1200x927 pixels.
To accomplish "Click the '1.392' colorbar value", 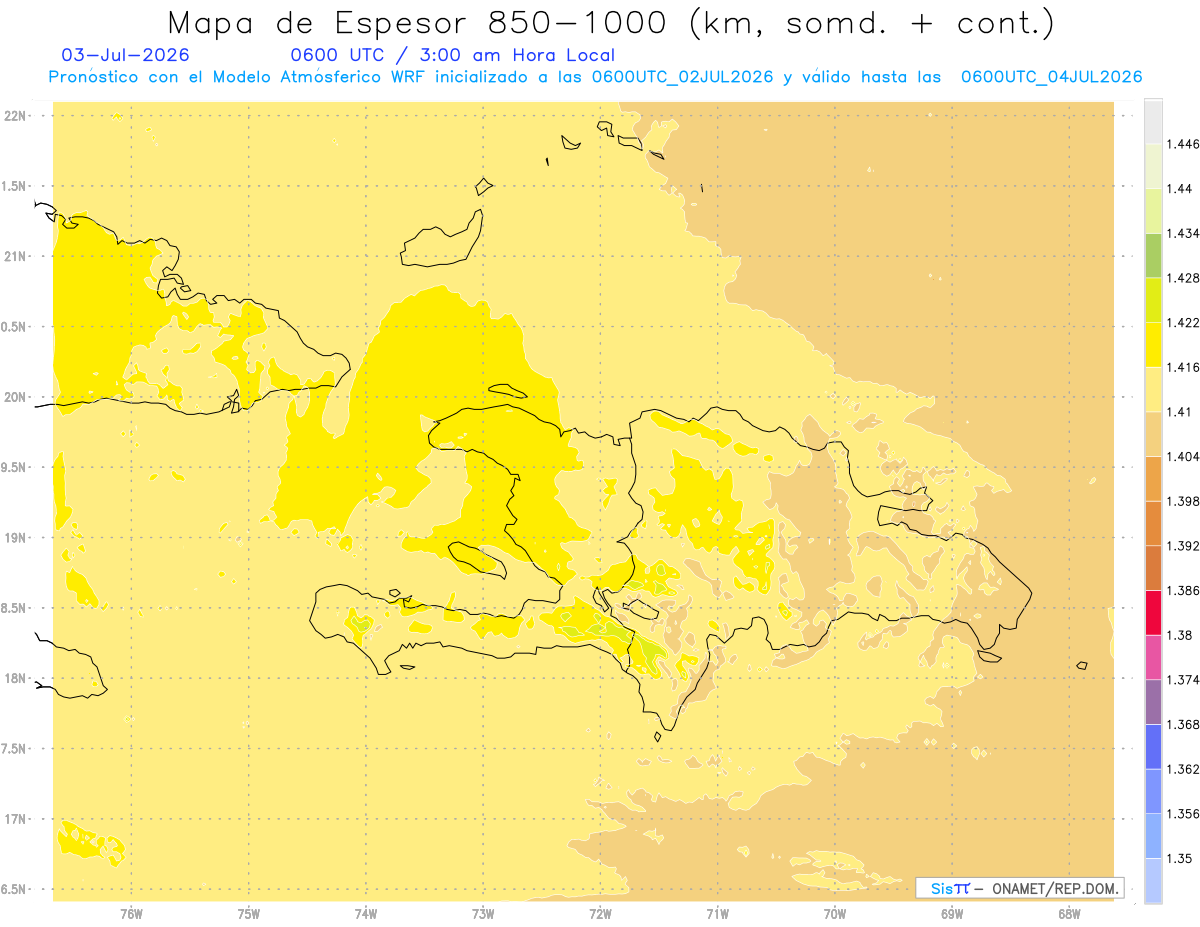I will (1184, 546).
